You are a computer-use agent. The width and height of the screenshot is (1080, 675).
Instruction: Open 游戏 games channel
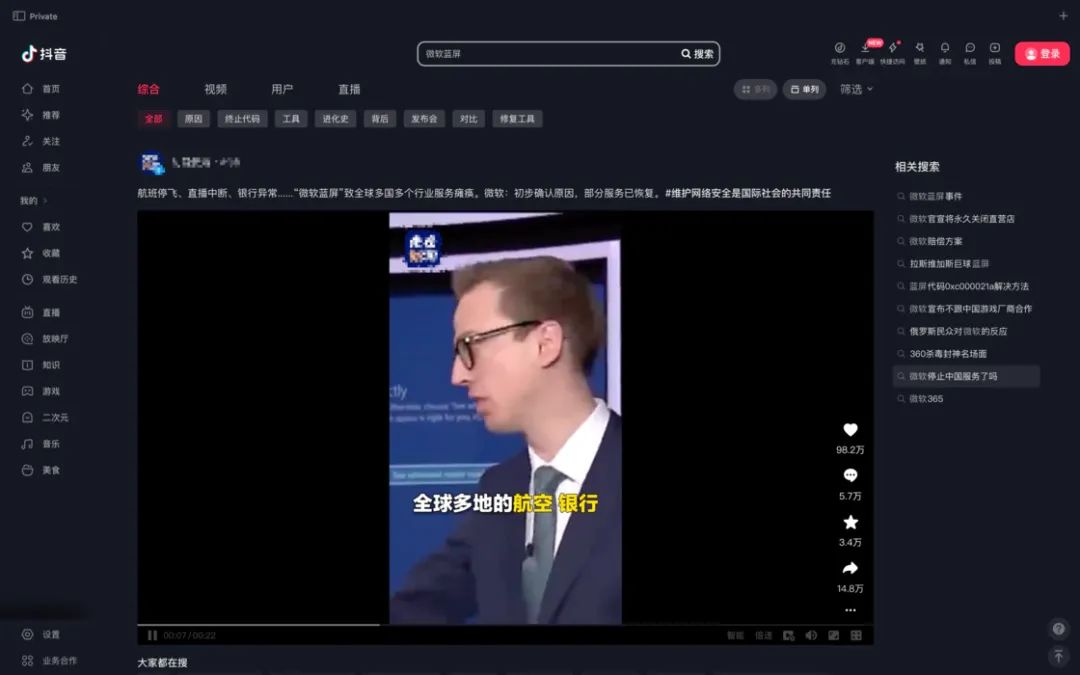pos(41,391)
